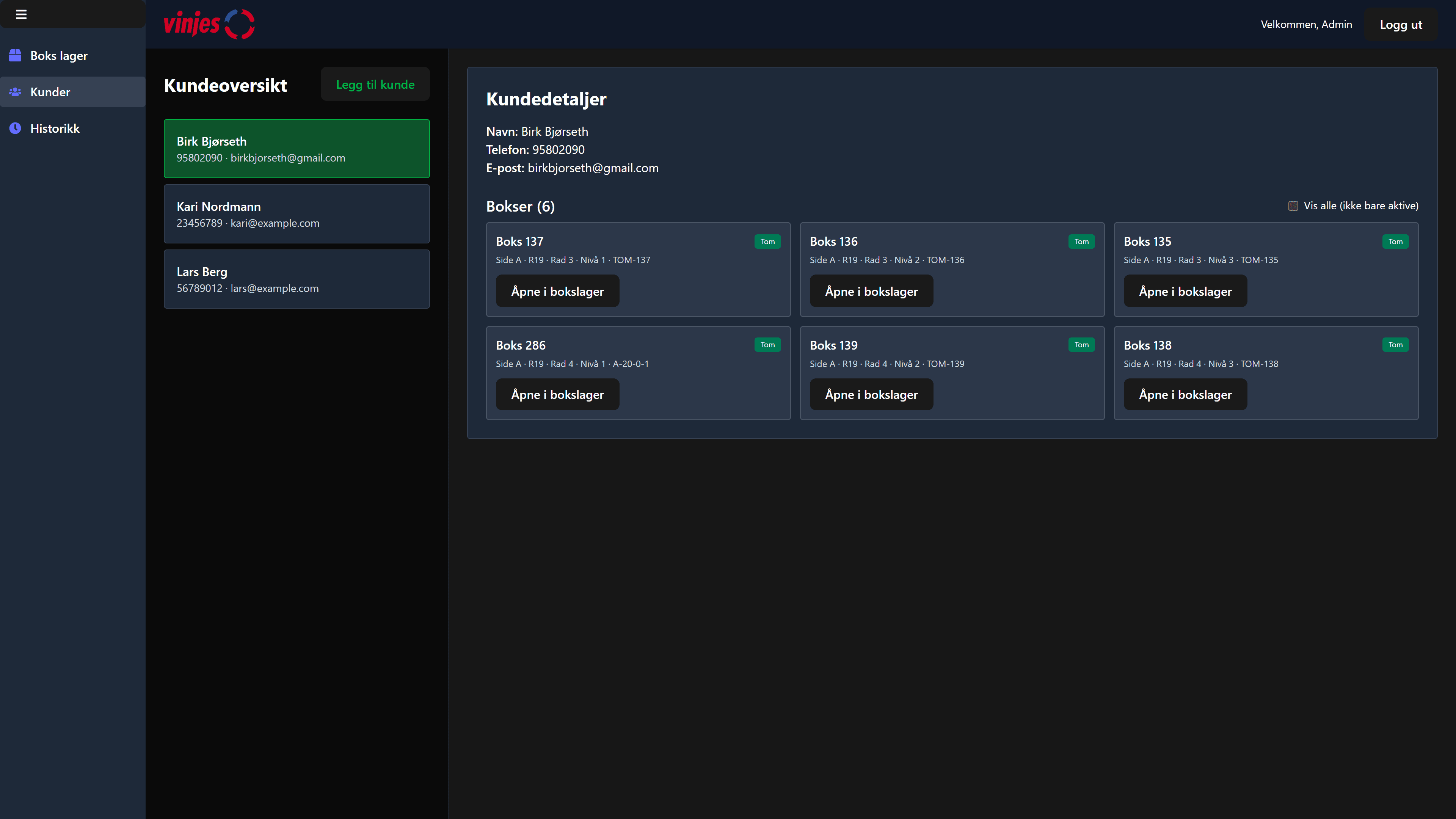
Task: Click the Vinjes logo
Action: tap(209, 24)
